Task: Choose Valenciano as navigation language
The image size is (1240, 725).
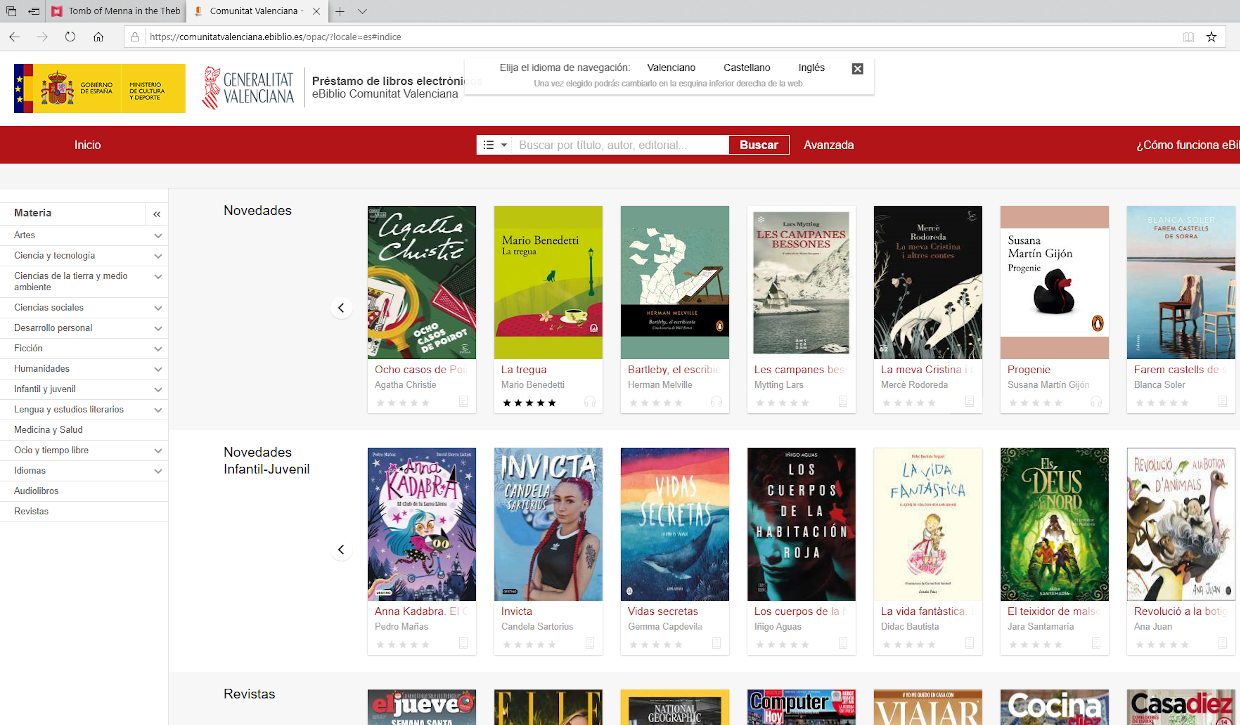Action: point(671,68)
